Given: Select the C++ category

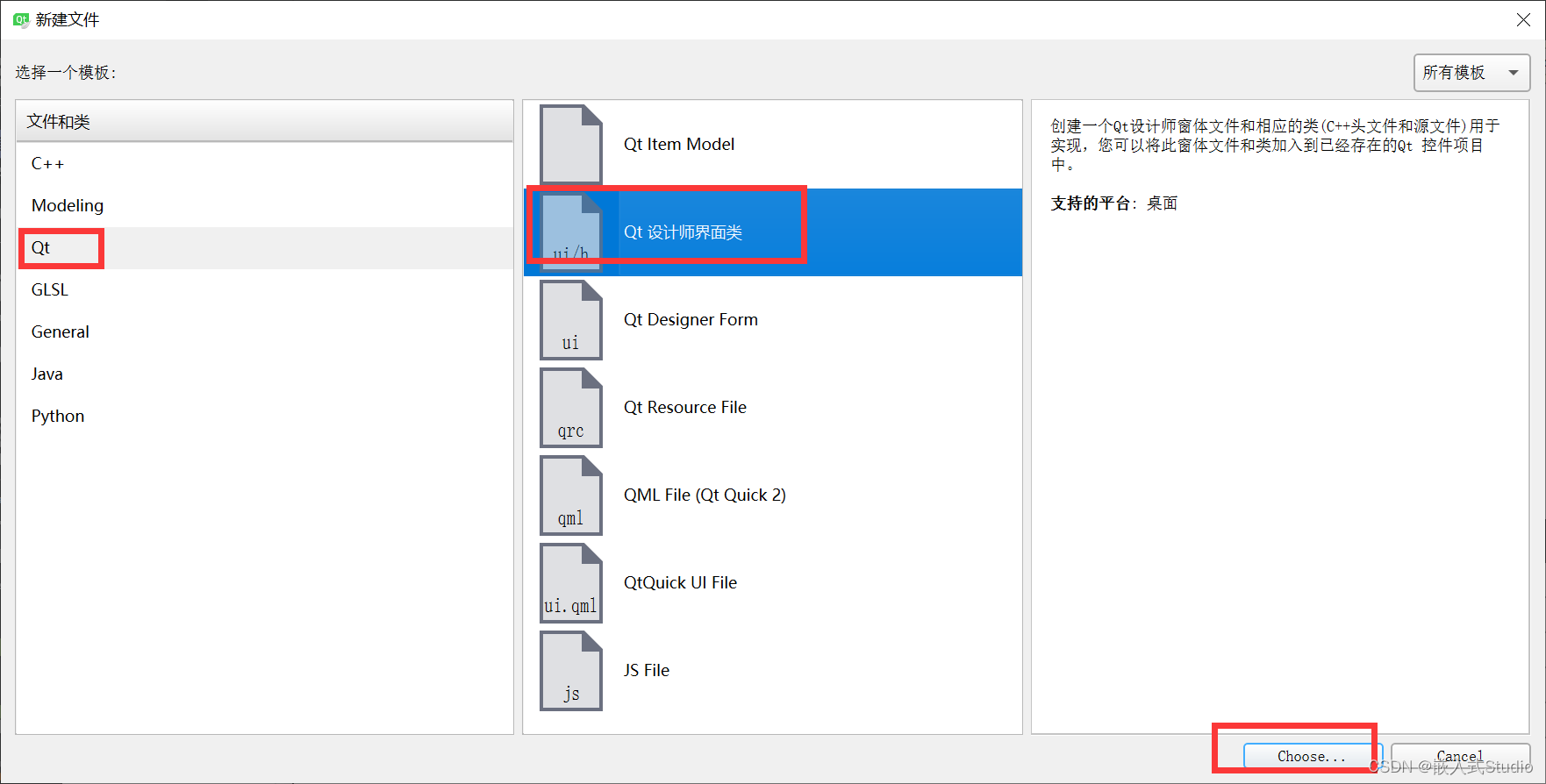Looking at the screenshot, I should pos(264,164).
